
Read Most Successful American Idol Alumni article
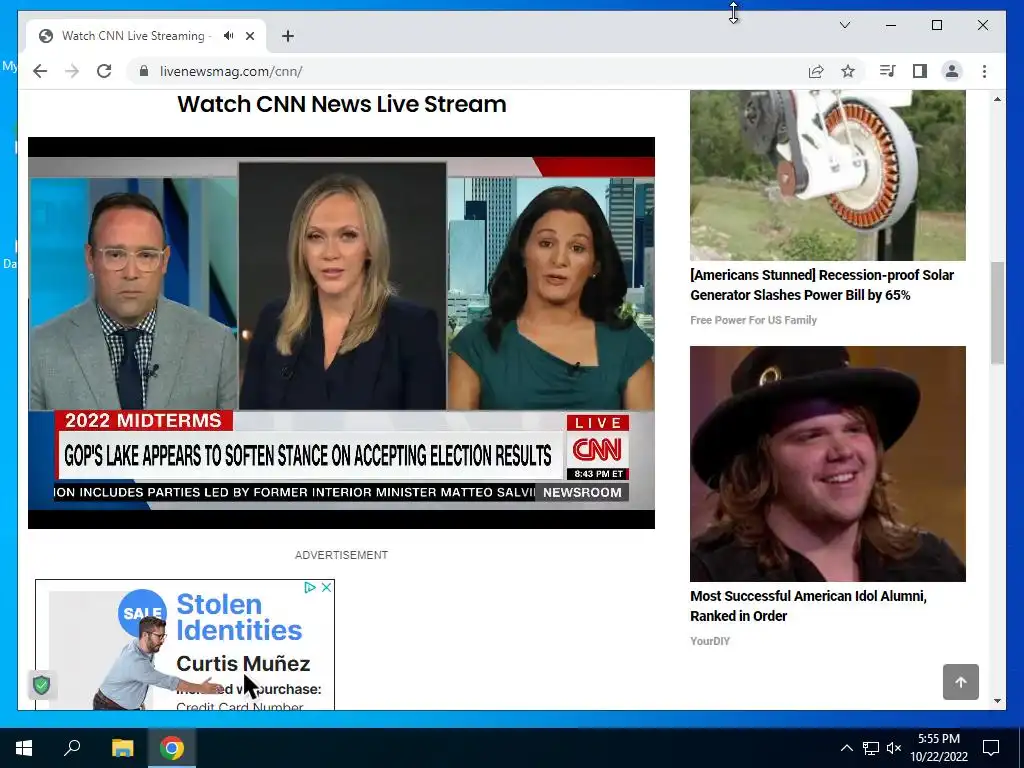pyautogui.click(x=808, y=606)
